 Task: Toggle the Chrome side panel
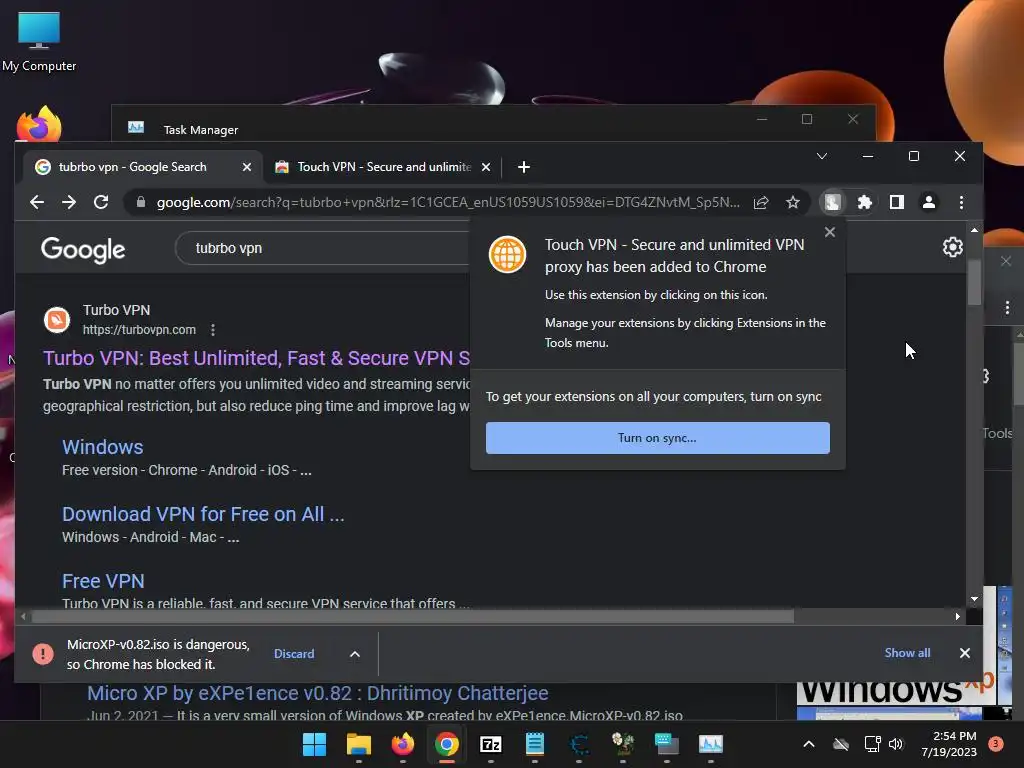(x=897, y=202)
